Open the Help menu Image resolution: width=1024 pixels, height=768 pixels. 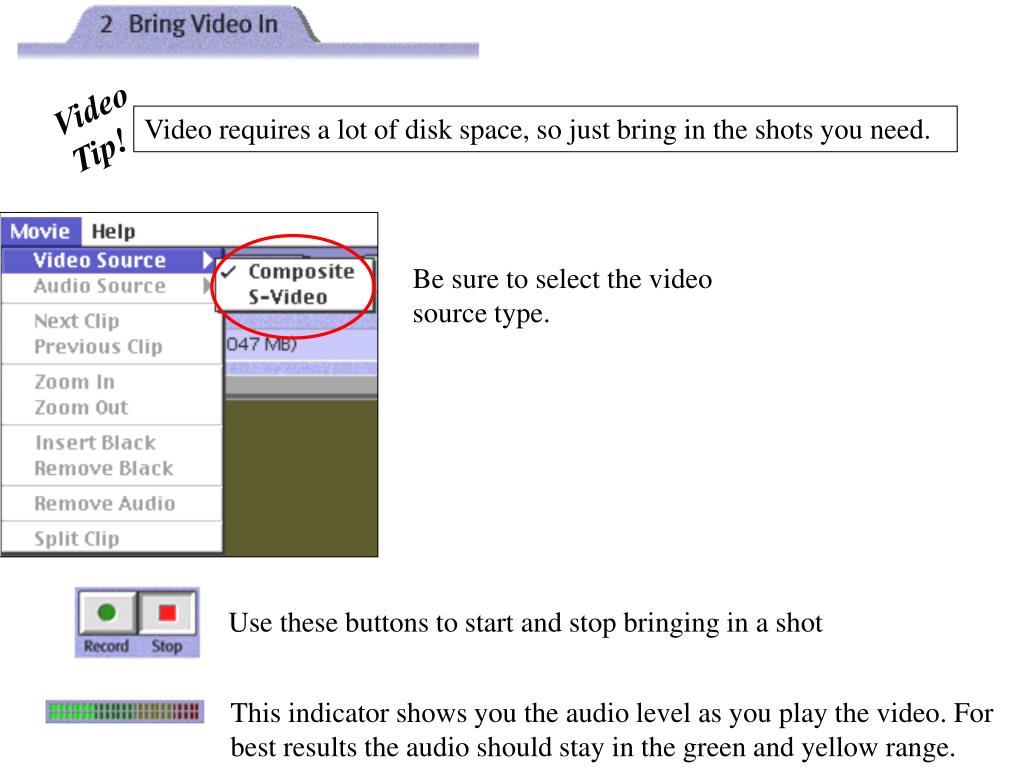click(x=114, y=231)
